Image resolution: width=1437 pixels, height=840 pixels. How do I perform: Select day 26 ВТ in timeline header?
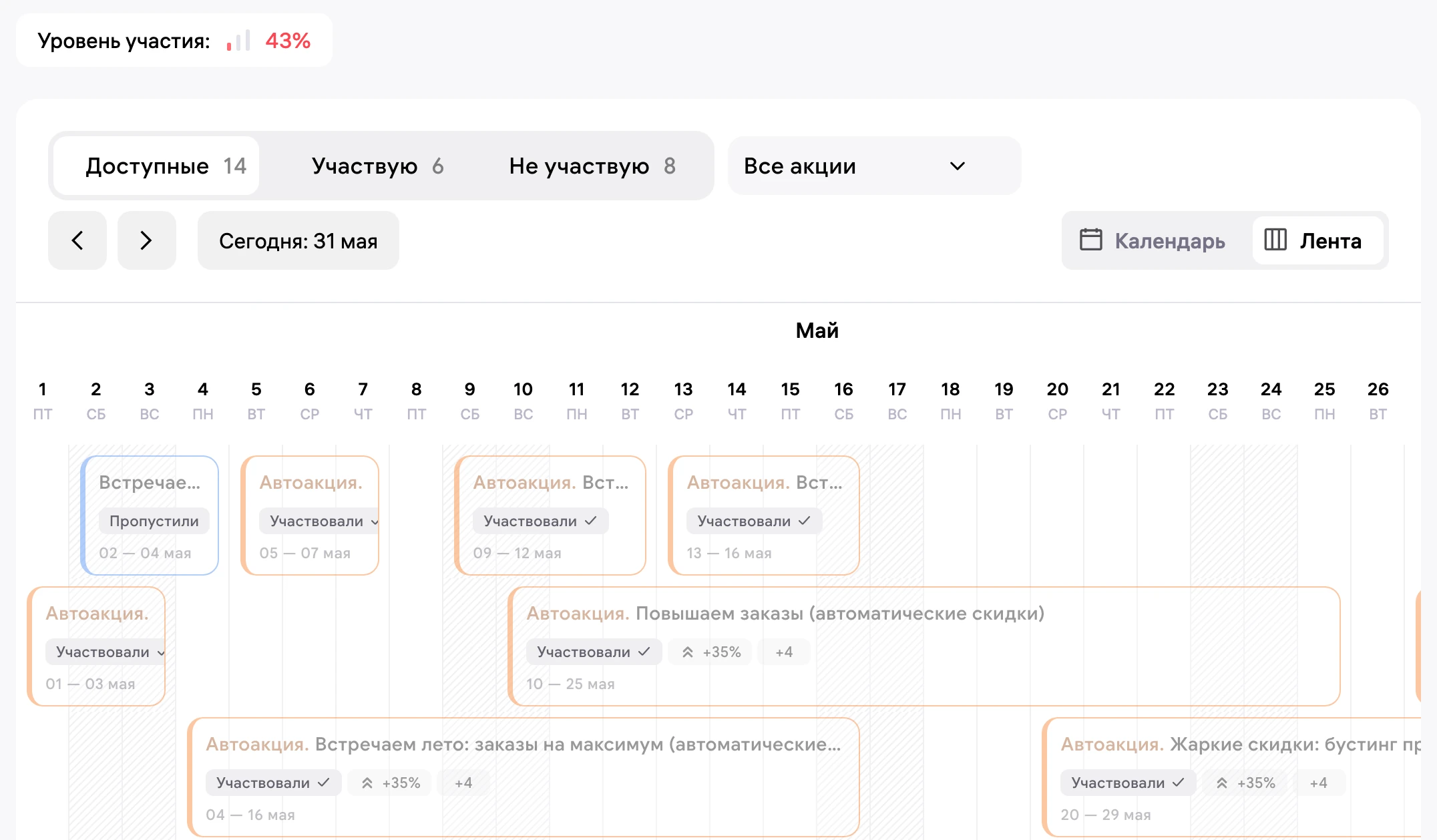[1378, 401]
